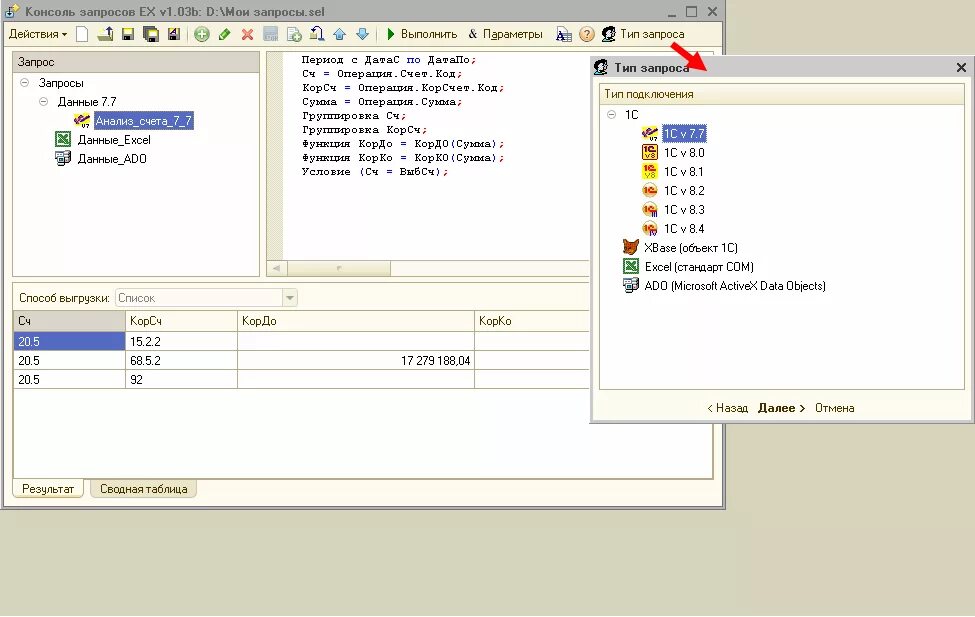The image size is (975, 617).
Task: Select the Данные_ADO tree item
Action: 112,159
